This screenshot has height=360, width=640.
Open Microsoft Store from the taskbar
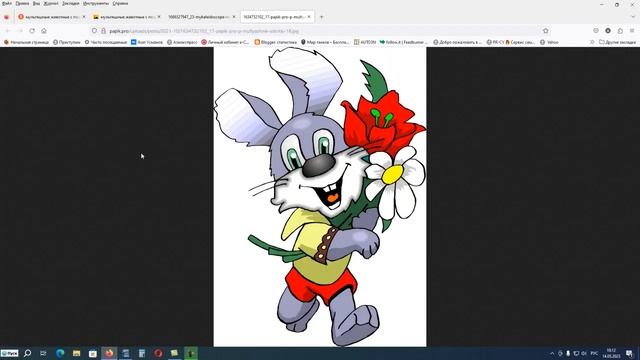point(93,353)
